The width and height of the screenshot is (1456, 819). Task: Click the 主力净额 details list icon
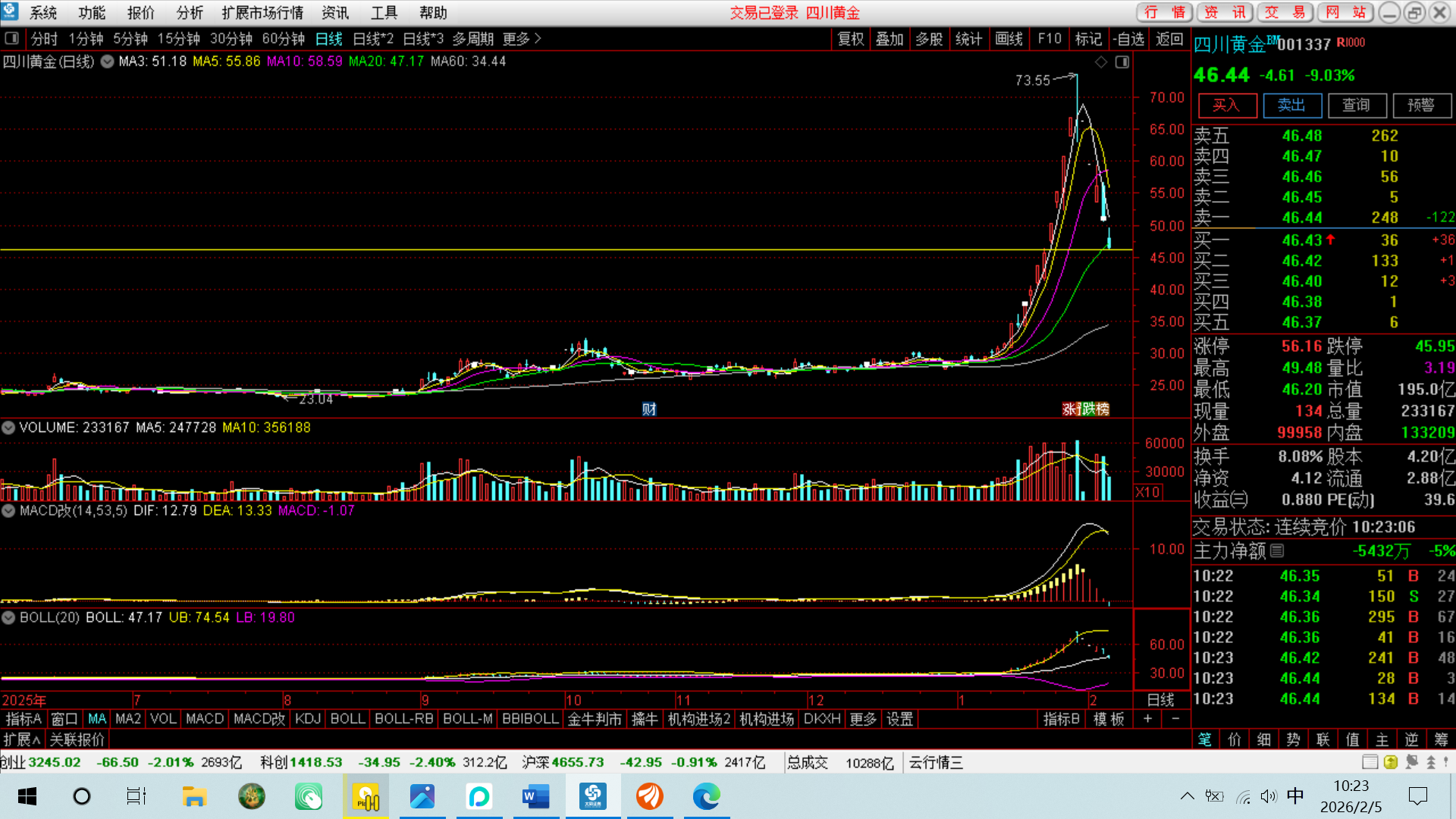(1277, 551)
